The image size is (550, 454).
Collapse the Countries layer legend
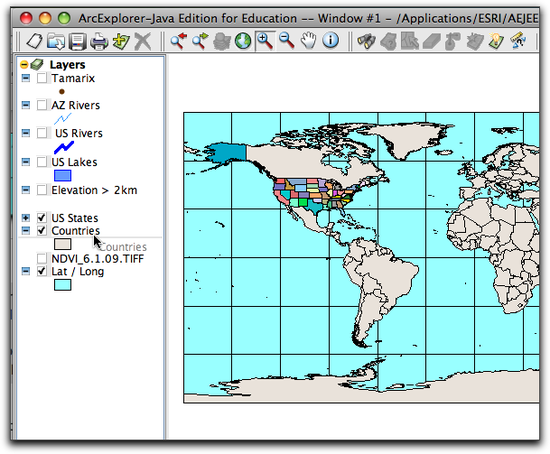26,231
